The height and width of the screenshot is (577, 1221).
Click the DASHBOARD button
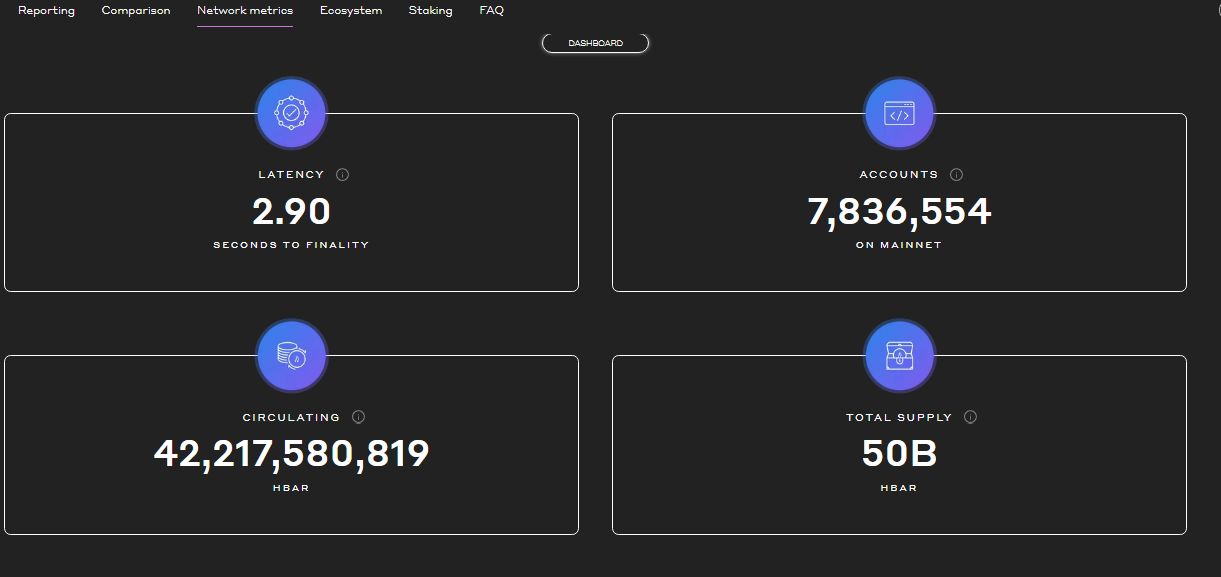595,43
